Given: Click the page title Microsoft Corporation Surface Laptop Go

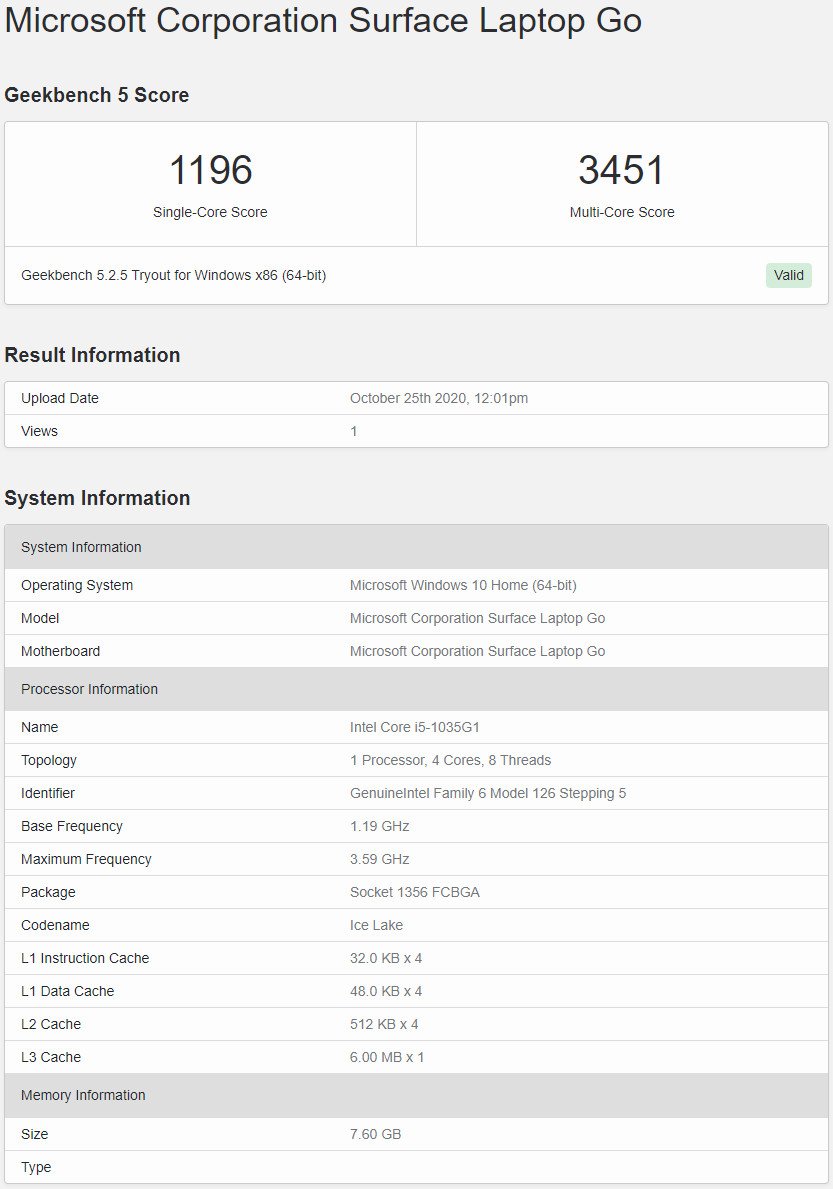Looking at the screenshot, I should coord(324,20).
